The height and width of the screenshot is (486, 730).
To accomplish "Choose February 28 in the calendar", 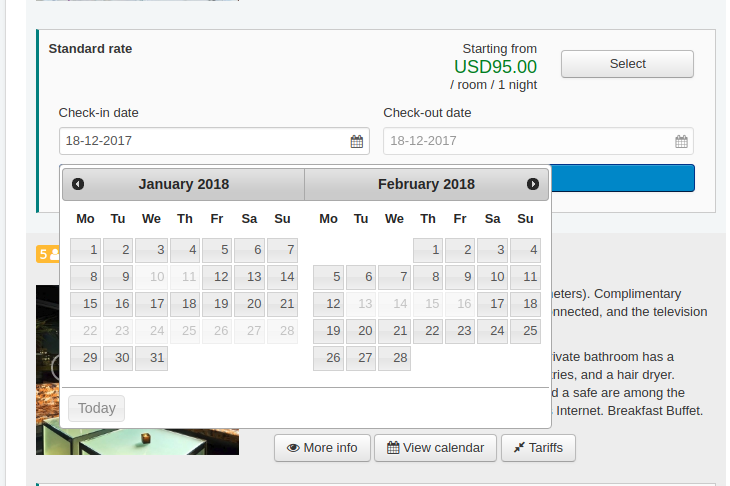I will tap(394, 358).
